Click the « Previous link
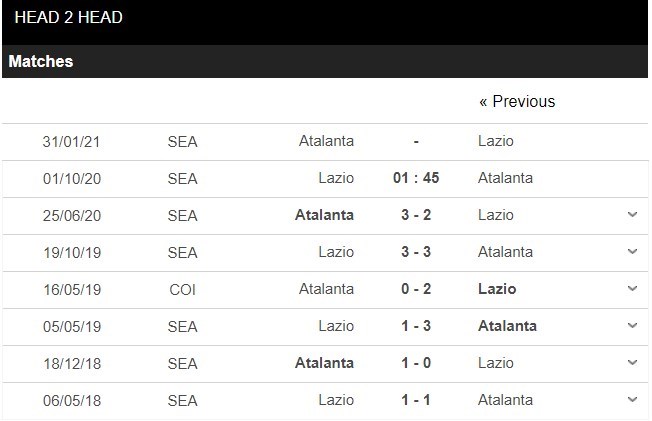The image size is (652, 421). tap(516, 102)
